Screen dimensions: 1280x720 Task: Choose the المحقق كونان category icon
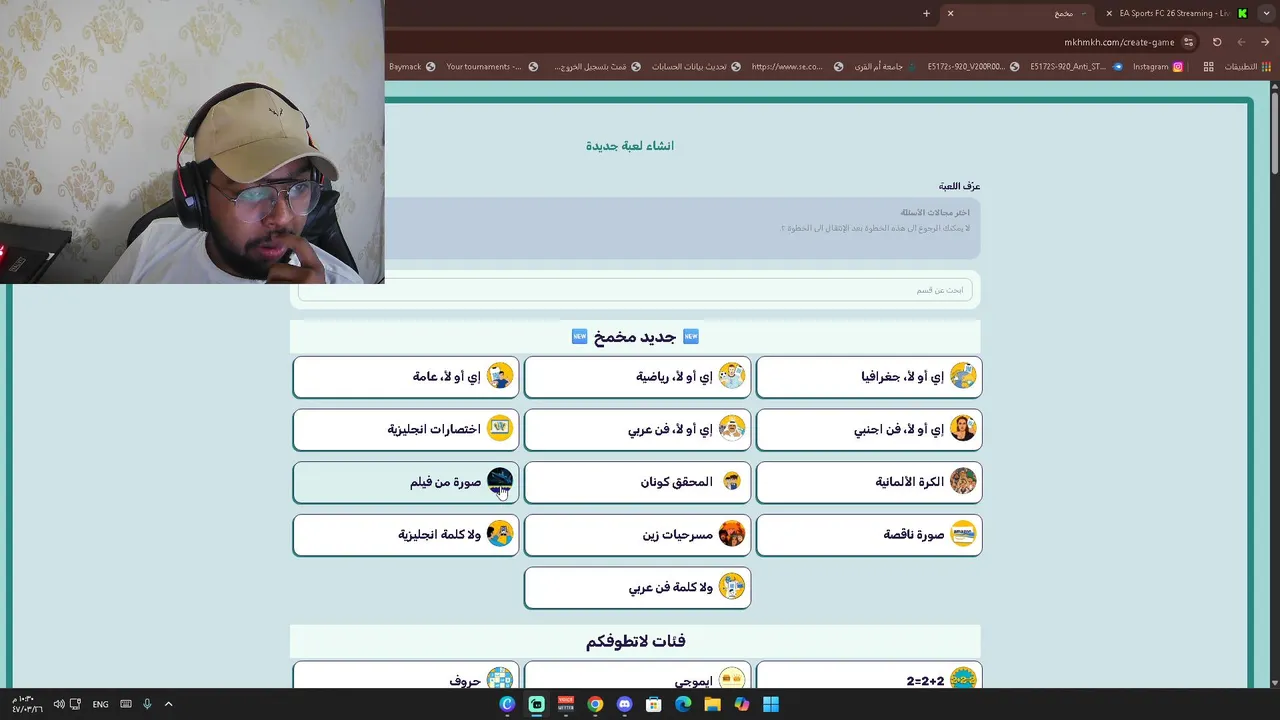732,481
